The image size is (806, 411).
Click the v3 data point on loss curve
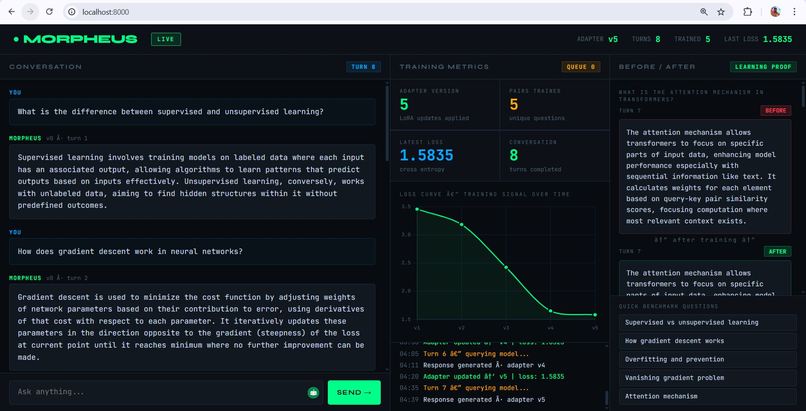(x=506, y=268)
